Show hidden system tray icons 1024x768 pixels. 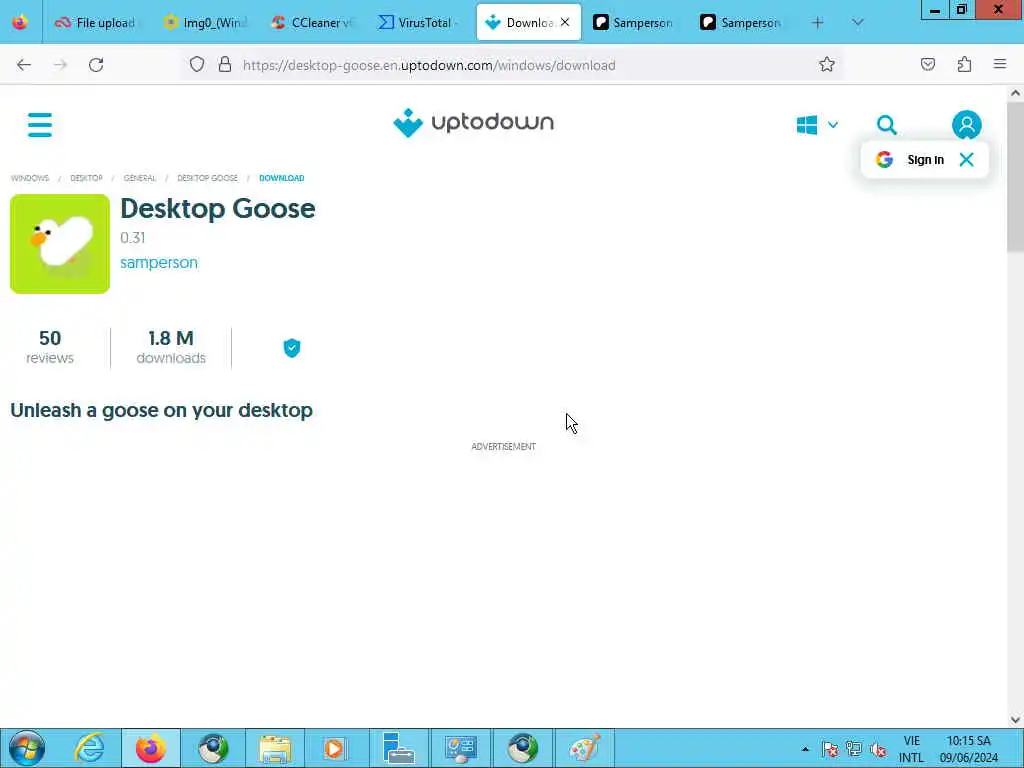(805, 749)
